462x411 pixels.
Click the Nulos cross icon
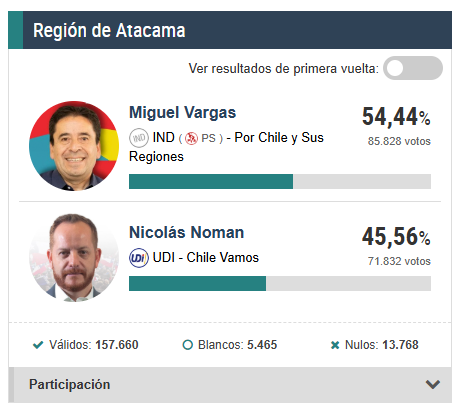coord(335,345)
